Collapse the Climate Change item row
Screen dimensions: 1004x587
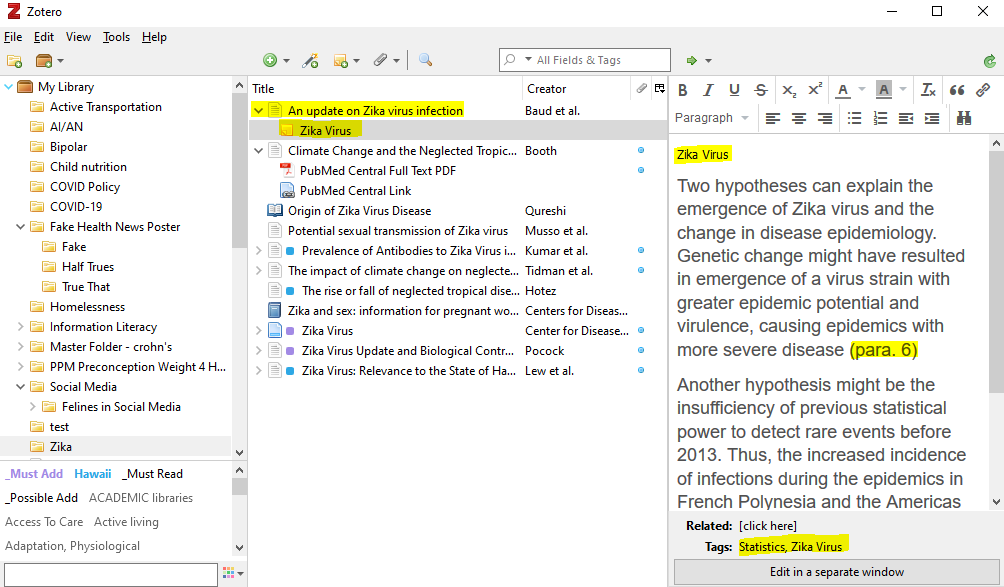258,151
